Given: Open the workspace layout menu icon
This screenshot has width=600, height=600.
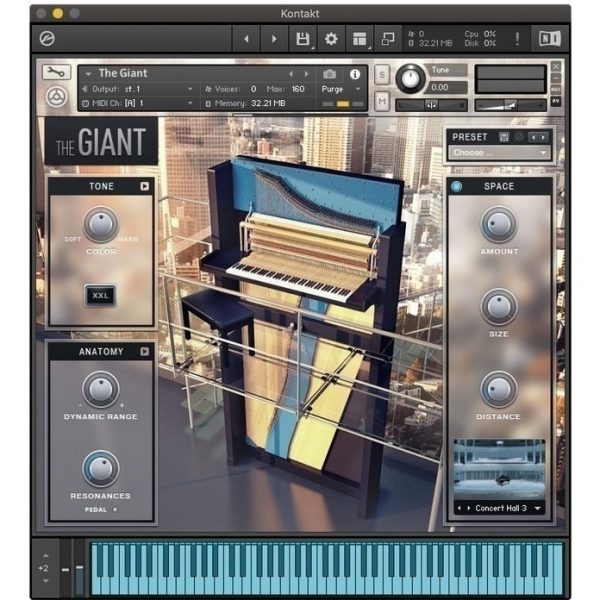Looking at the screenshot, I should click(360, 39).
